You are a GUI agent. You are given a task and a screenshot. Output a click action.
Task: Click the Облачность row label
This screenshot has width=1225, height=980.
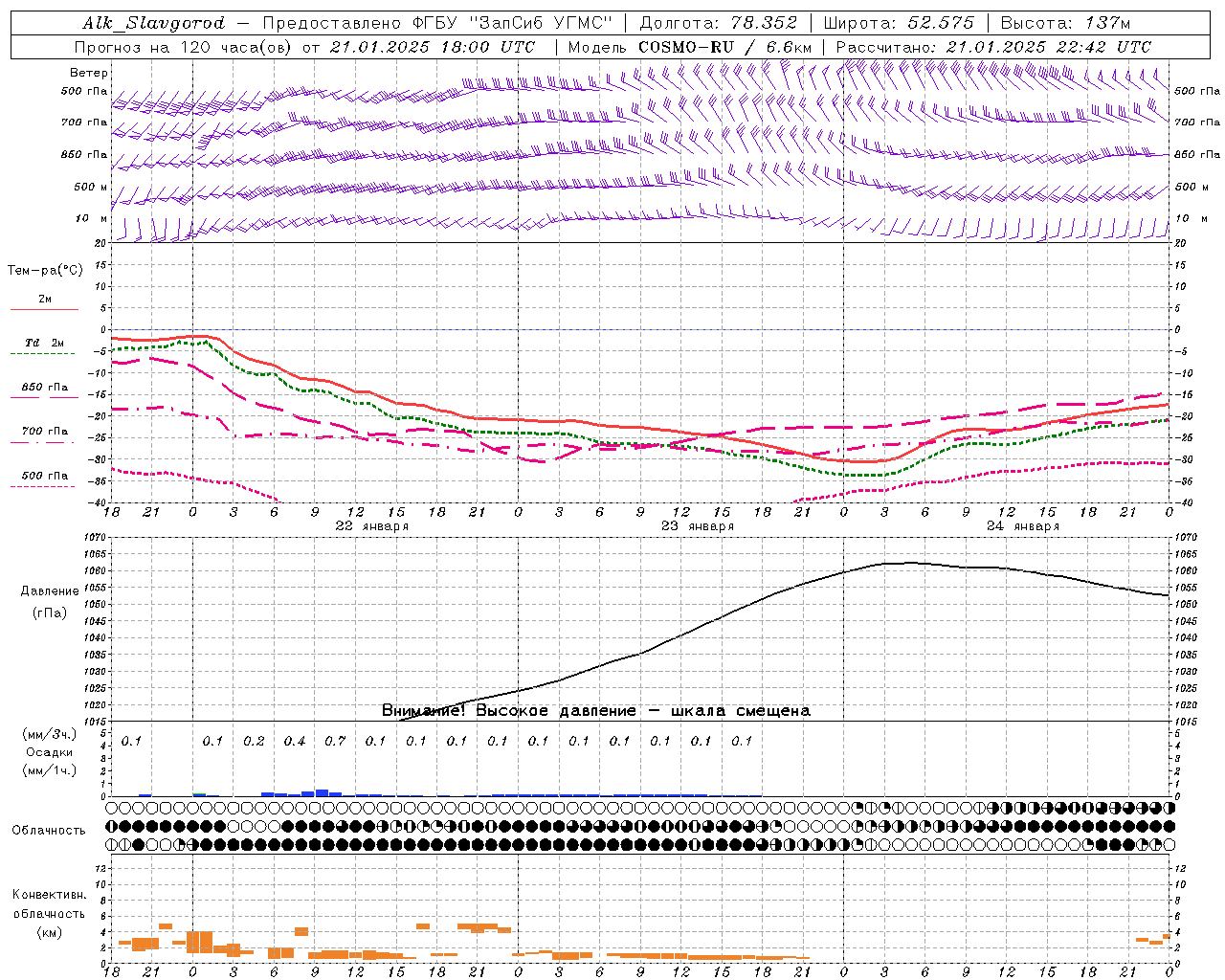49,830
